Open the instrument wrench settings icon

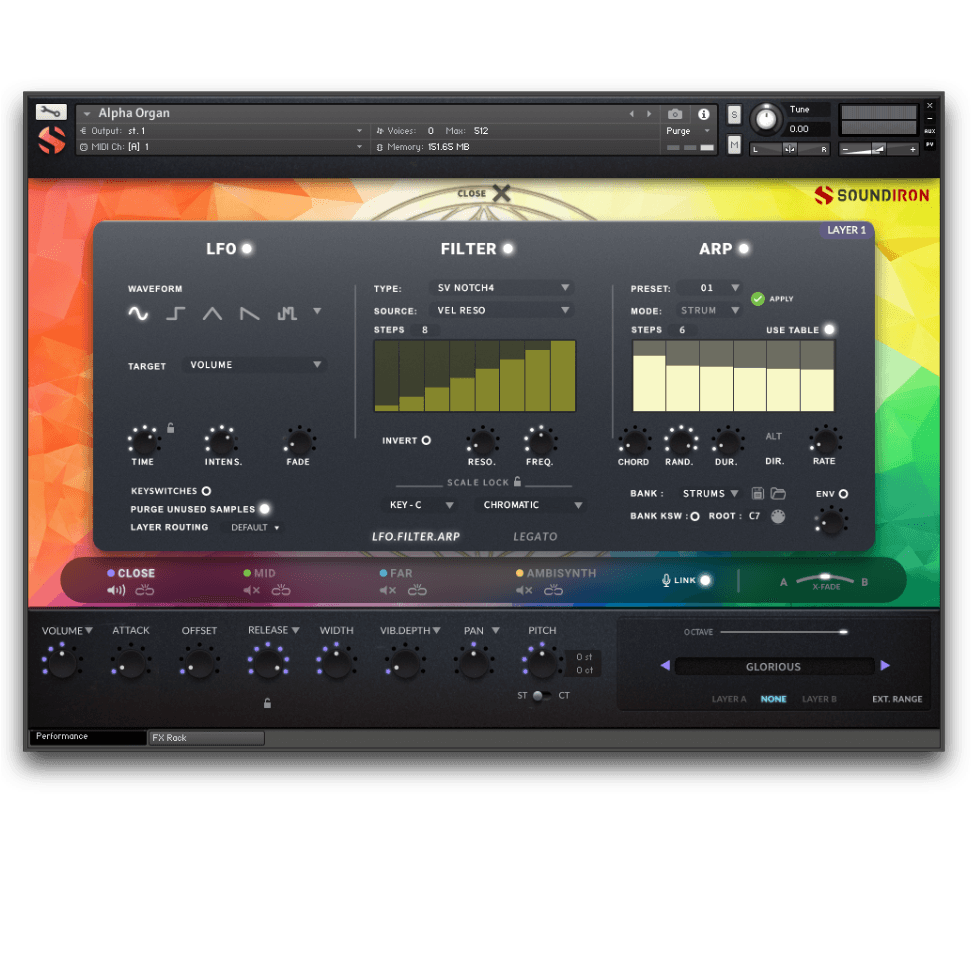click(x=51, y=111)
